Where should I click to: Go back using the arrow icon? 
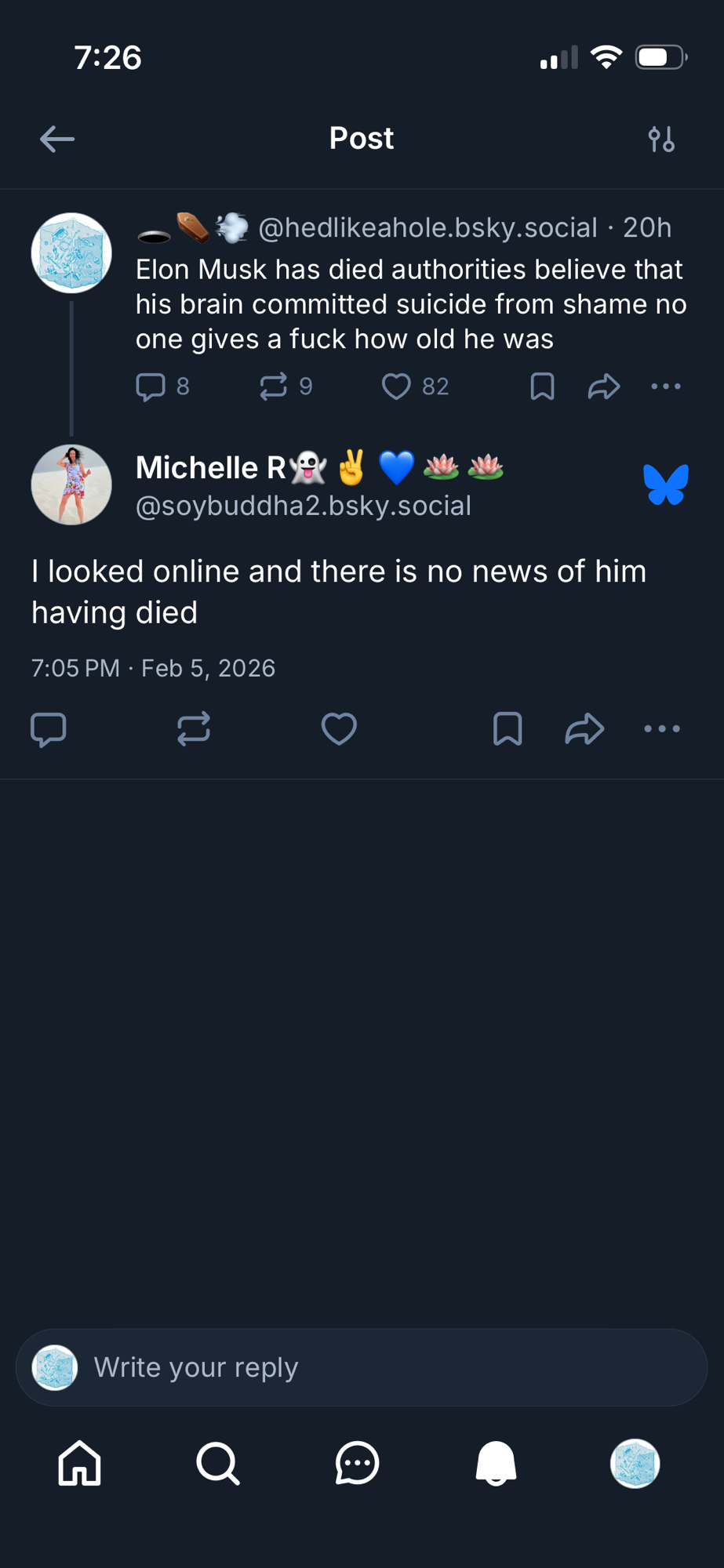(x=57, y=140)
